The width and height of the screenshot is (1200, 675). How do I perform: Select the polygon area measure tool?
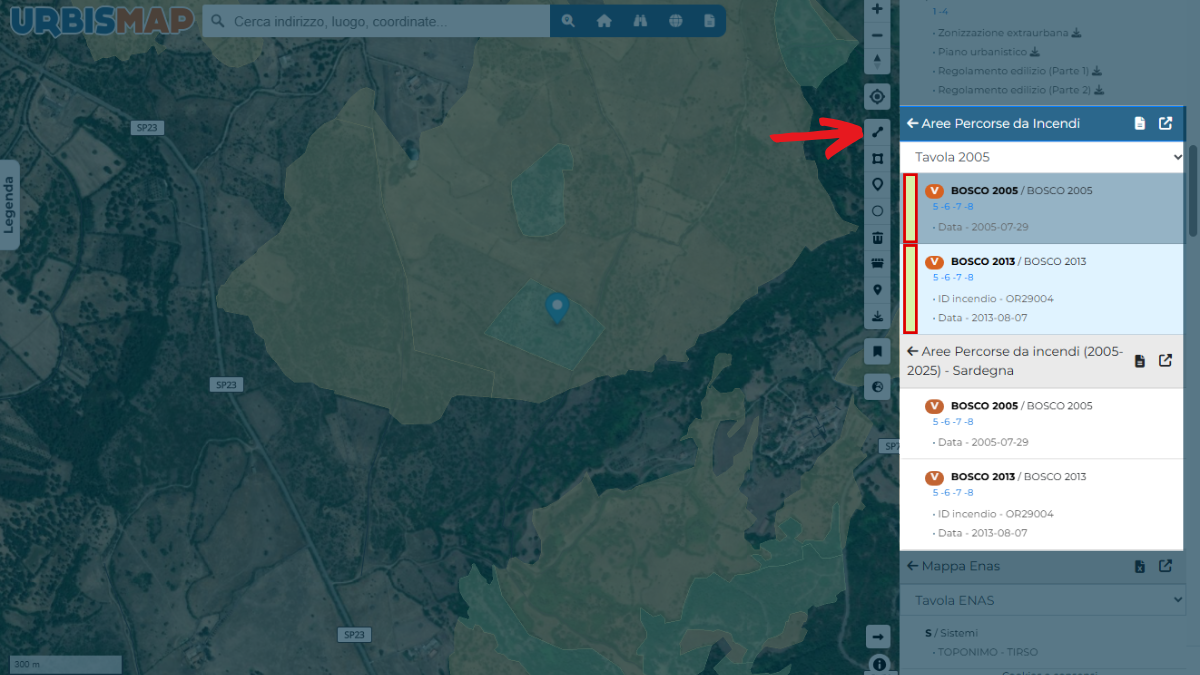[x=877, y=158]
